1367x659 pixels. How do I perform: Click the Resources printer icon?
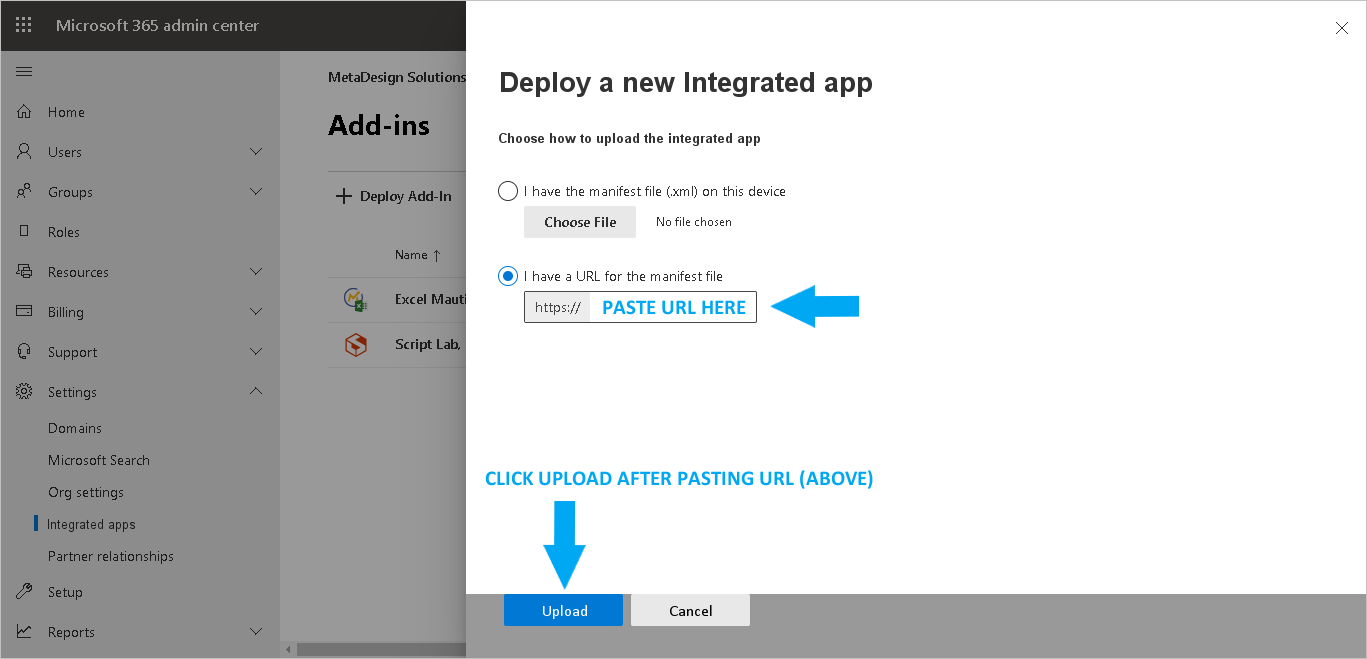pos(24,272)
